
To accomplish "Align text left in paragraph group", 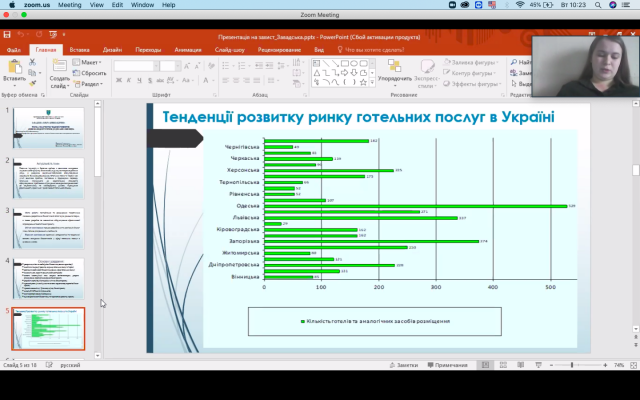I will pyautogui.click(x=226, y=80).
